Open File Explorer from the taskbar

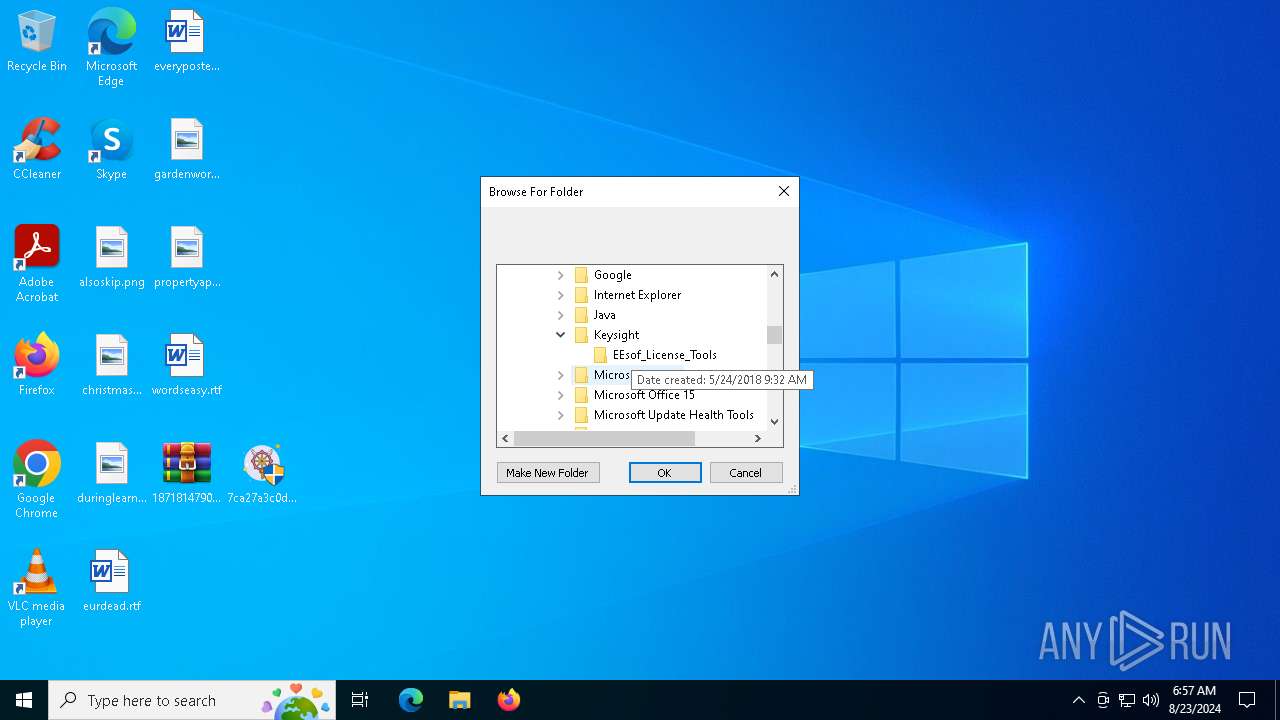pos(459,700)
